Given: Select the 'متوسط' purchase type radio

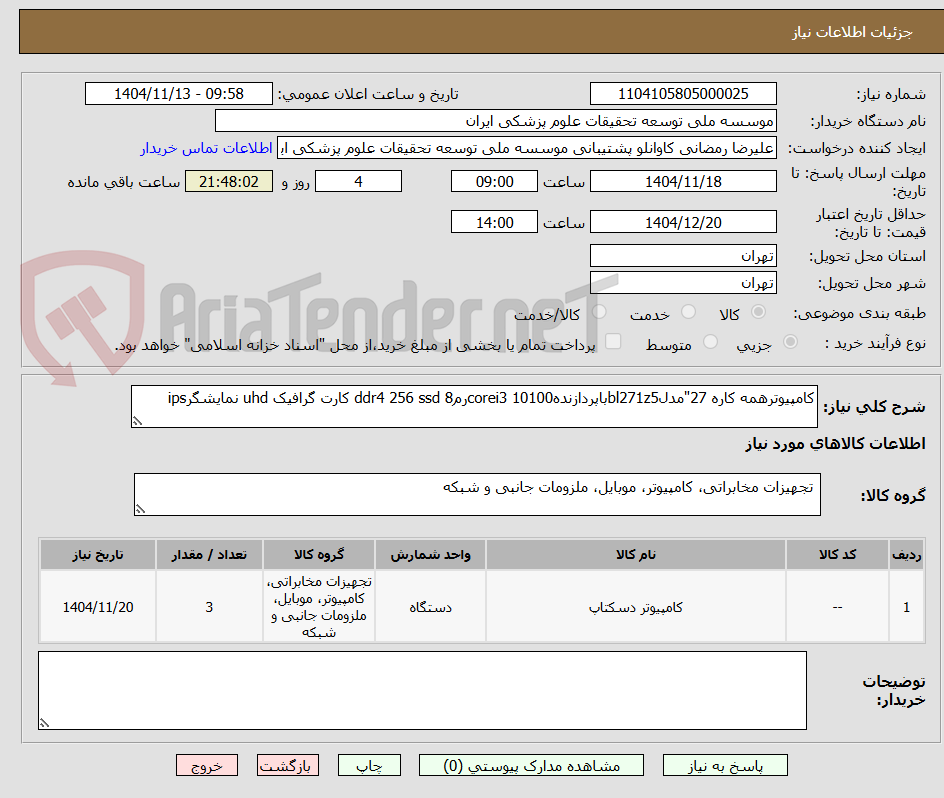Looking at the screenshot, I should pyautogui.click(x=710, y=342).
